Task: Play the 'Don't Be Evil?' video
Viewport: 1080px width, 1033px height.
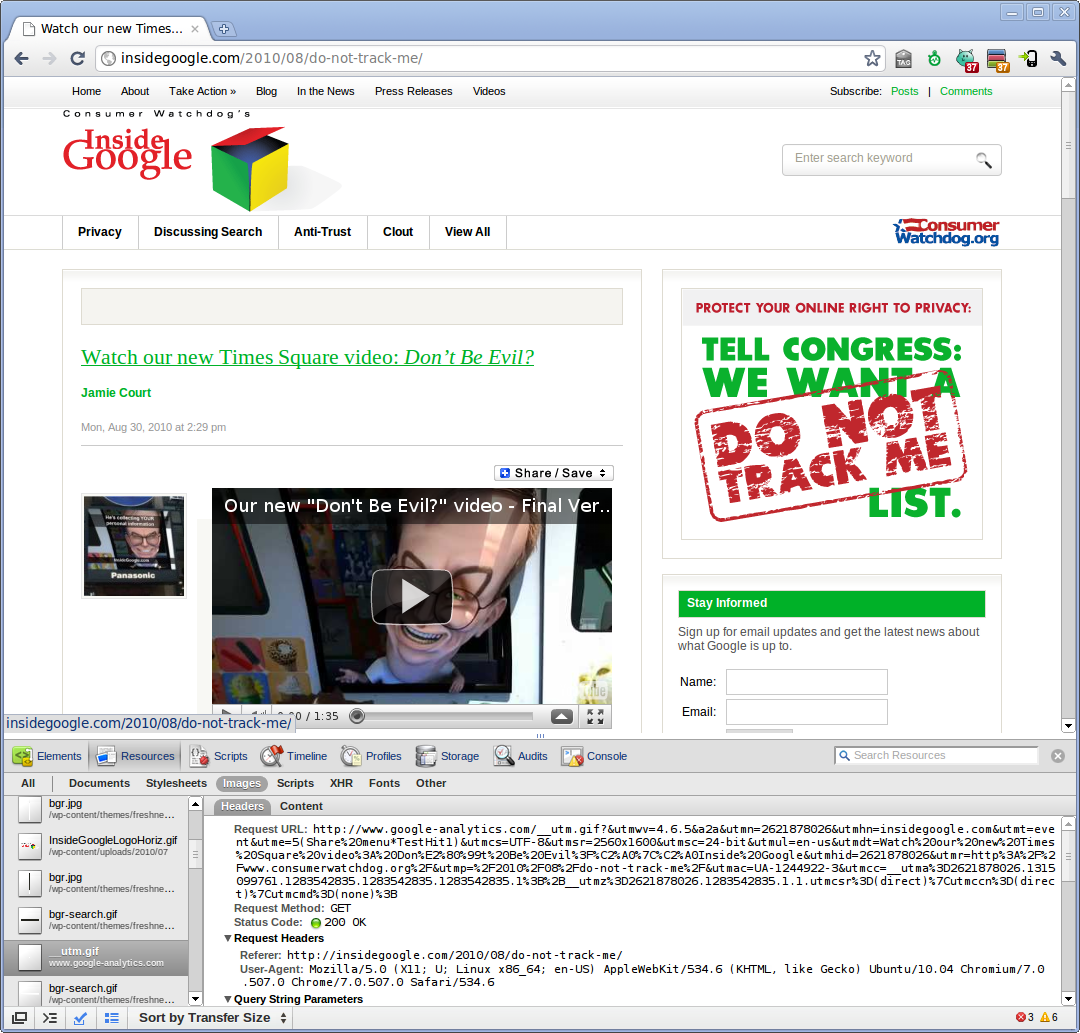Action: coord(412,596)
